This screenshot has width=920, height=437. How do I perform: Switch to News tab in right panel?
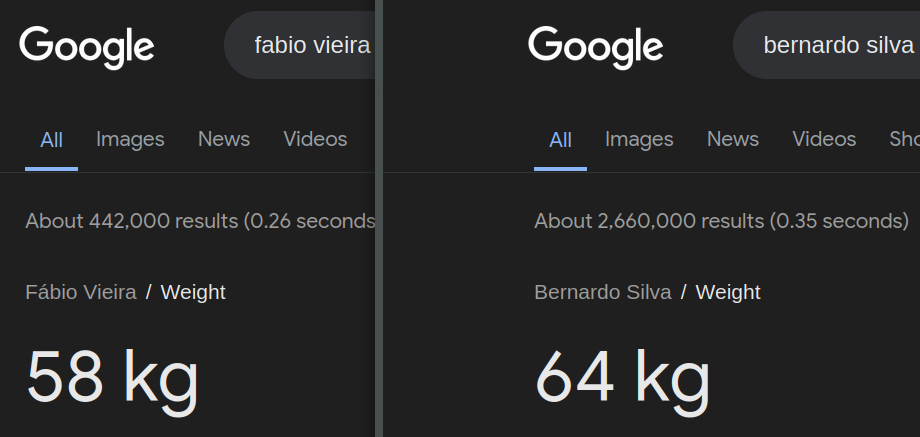tap(733, 140)
